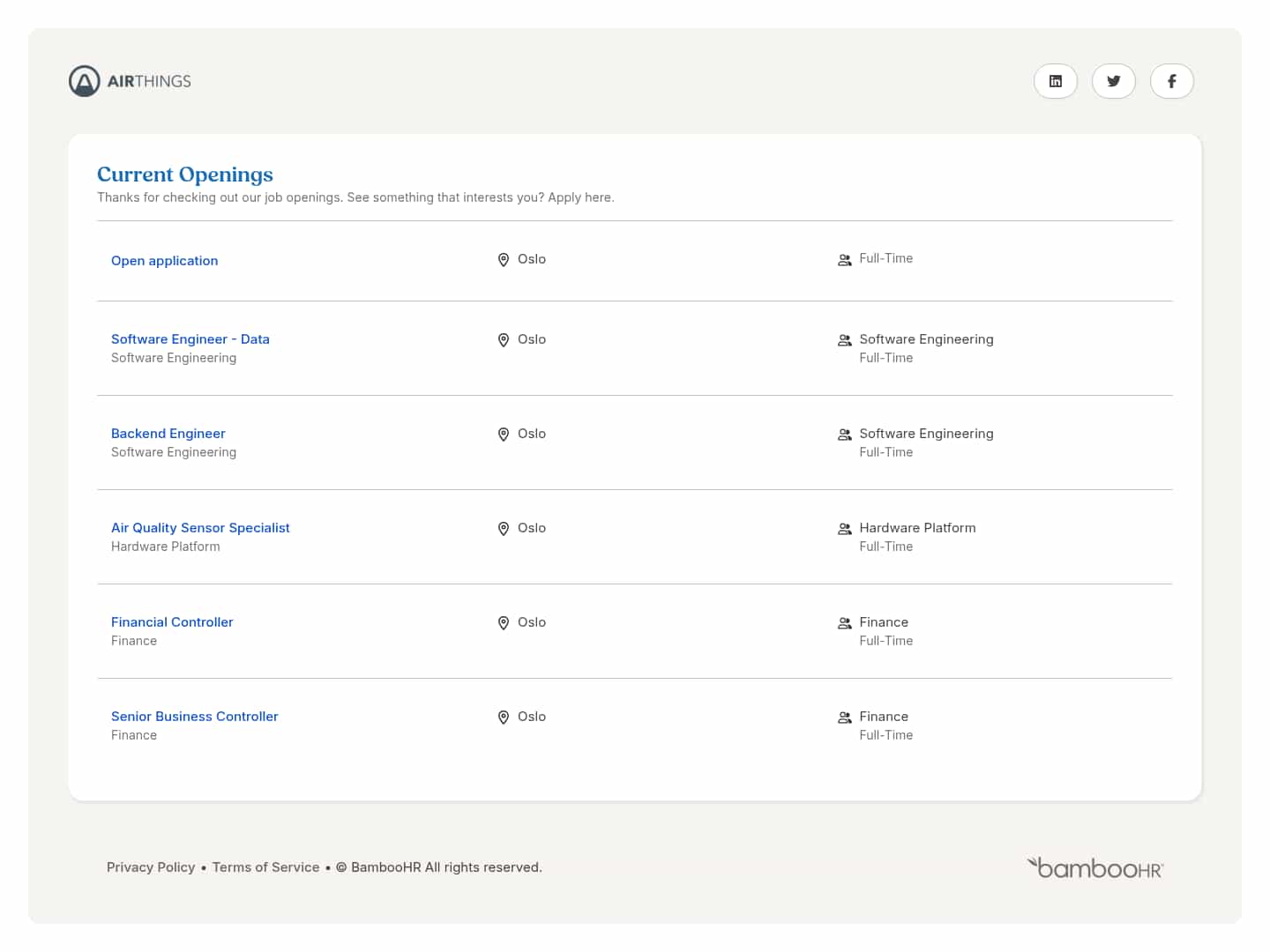Viewport: 1270px width, 952px height.
Task: Go to Terms of Service page
Action: click(265, 867)
